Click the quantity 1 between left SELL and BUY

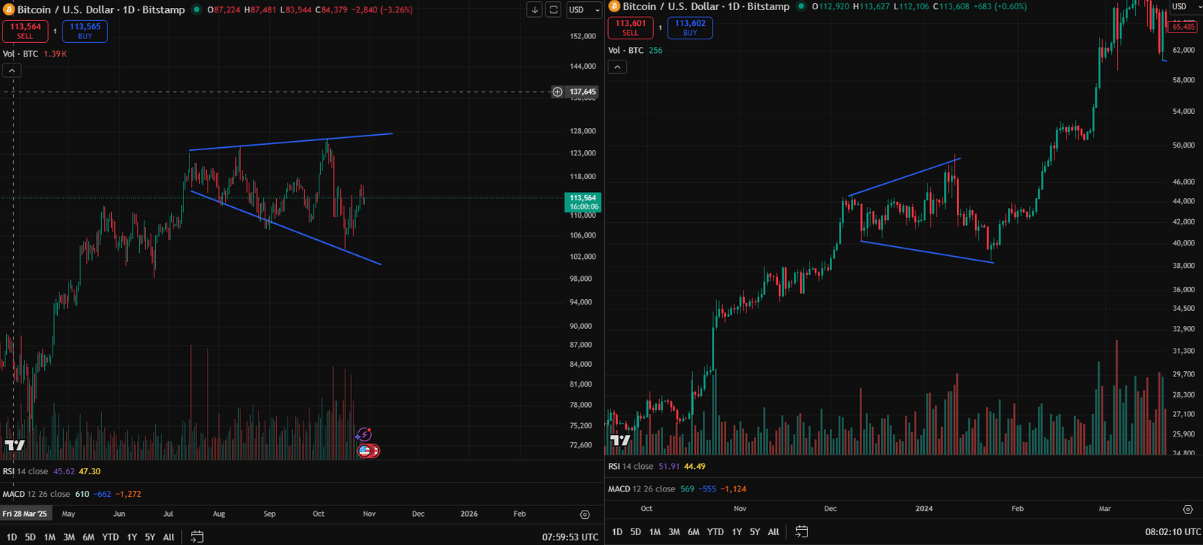(55, 31)
